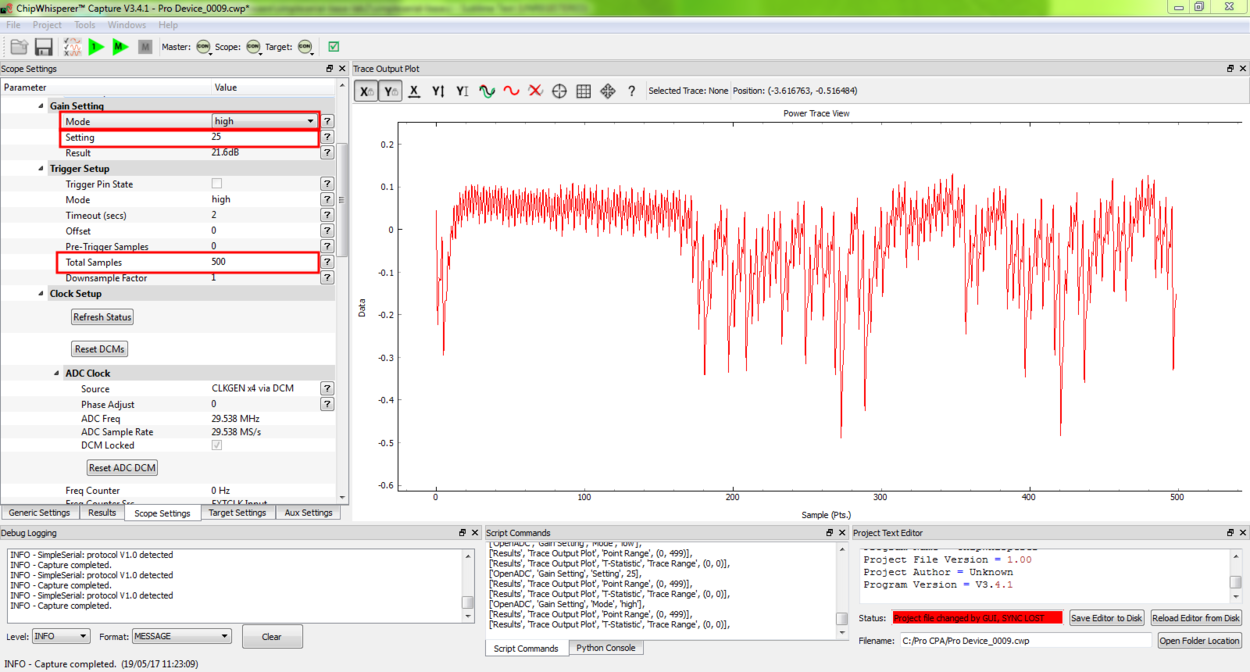Image resolution: width=1250 pixels, height=672 pixels.
Task: Toggle the grid icon in plot toolbar
Action: coord(583,91)
